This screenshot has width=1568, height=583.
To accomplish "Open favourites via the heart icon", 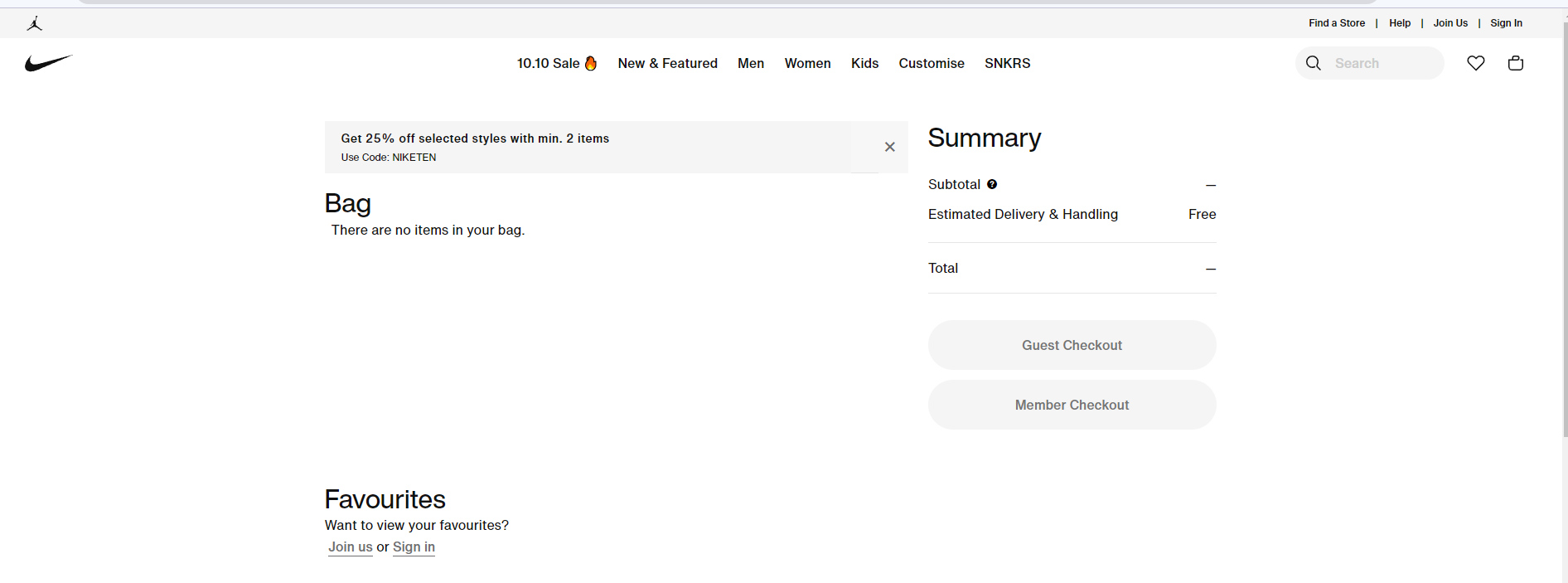I will (1475, 63).
